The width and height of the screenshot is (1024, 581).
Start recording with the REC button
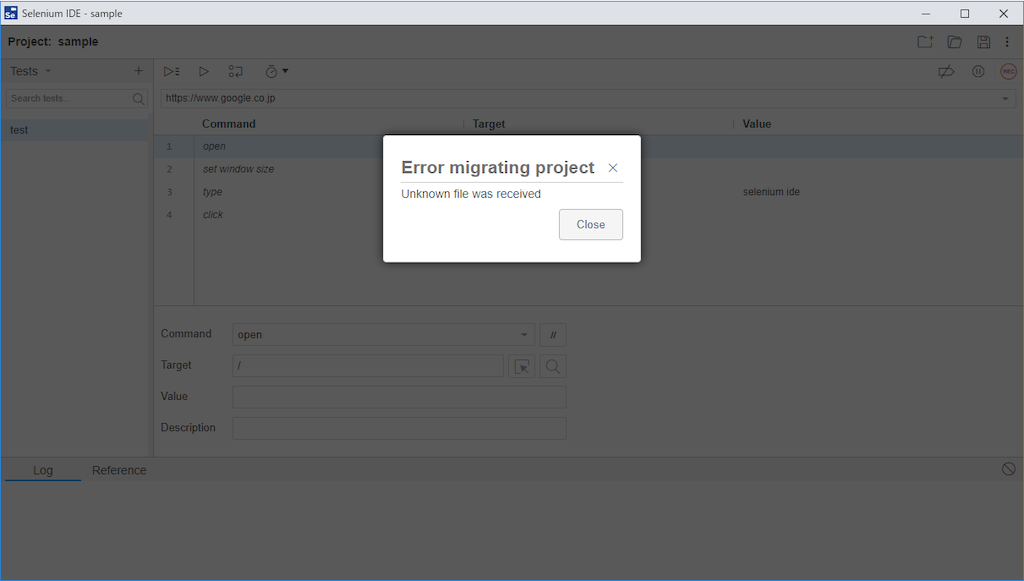(1008, 71)
